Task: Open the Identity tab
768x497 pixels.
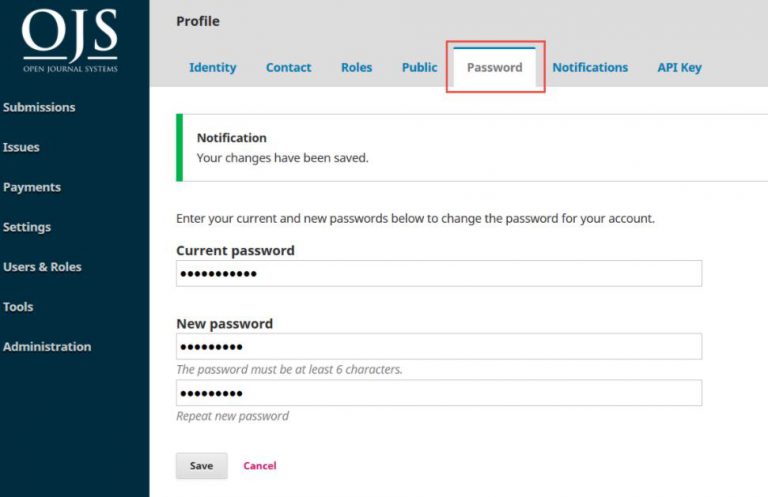Action: tap(212, 68)
